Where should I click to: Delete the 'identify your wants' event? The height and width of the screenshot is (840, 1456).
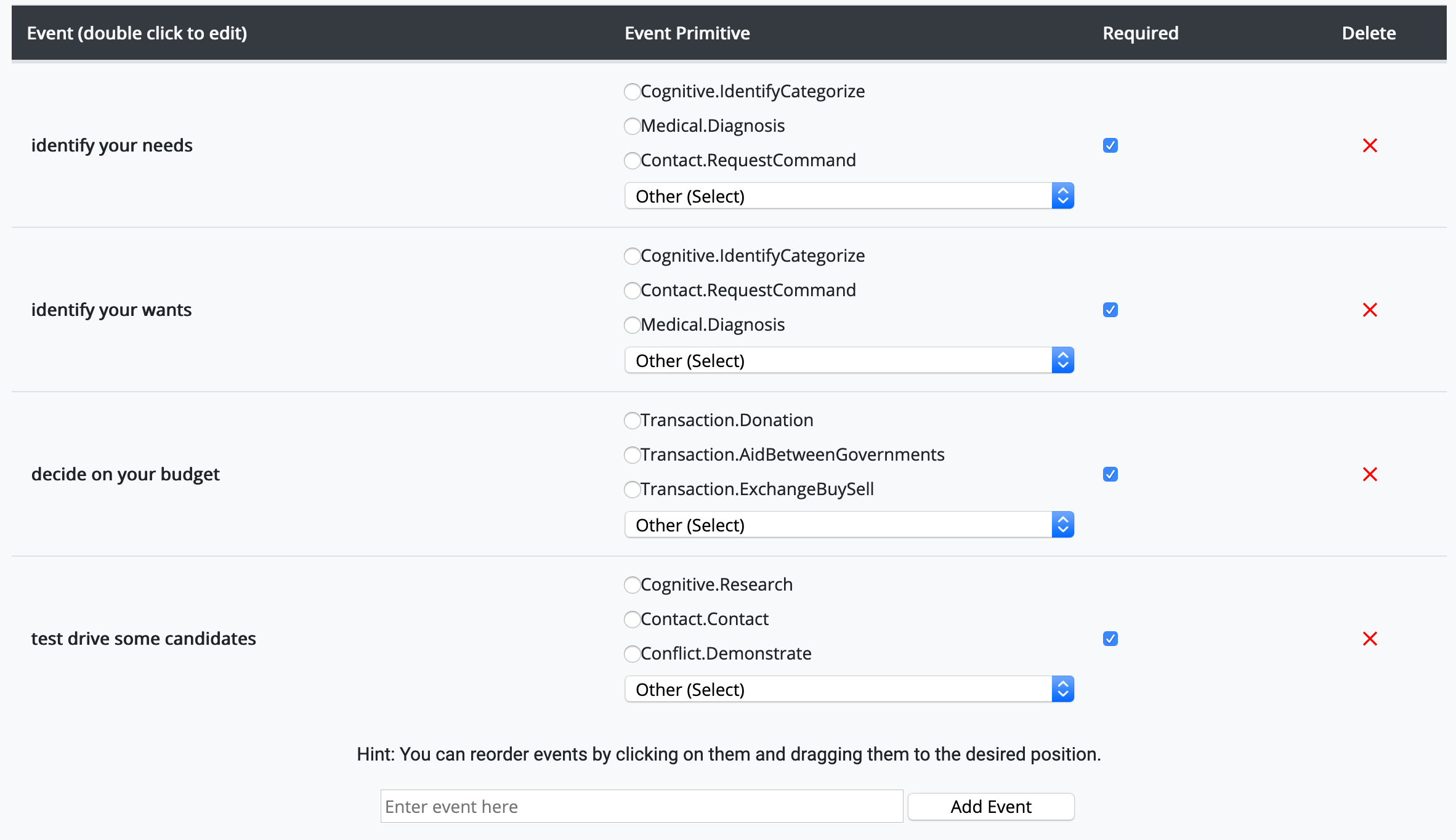pos(1370,310)
